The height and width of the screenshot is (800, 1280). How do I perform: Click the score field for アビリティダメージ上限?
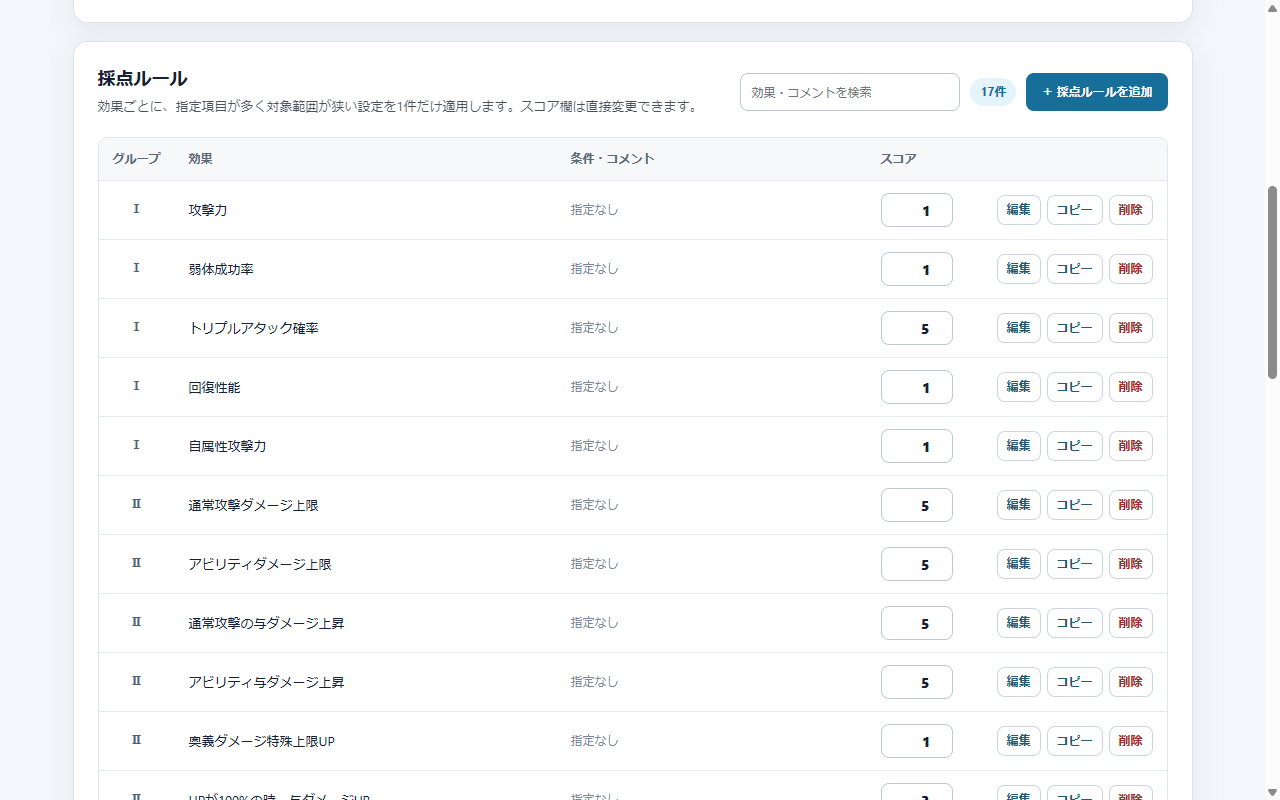(916, 564)
